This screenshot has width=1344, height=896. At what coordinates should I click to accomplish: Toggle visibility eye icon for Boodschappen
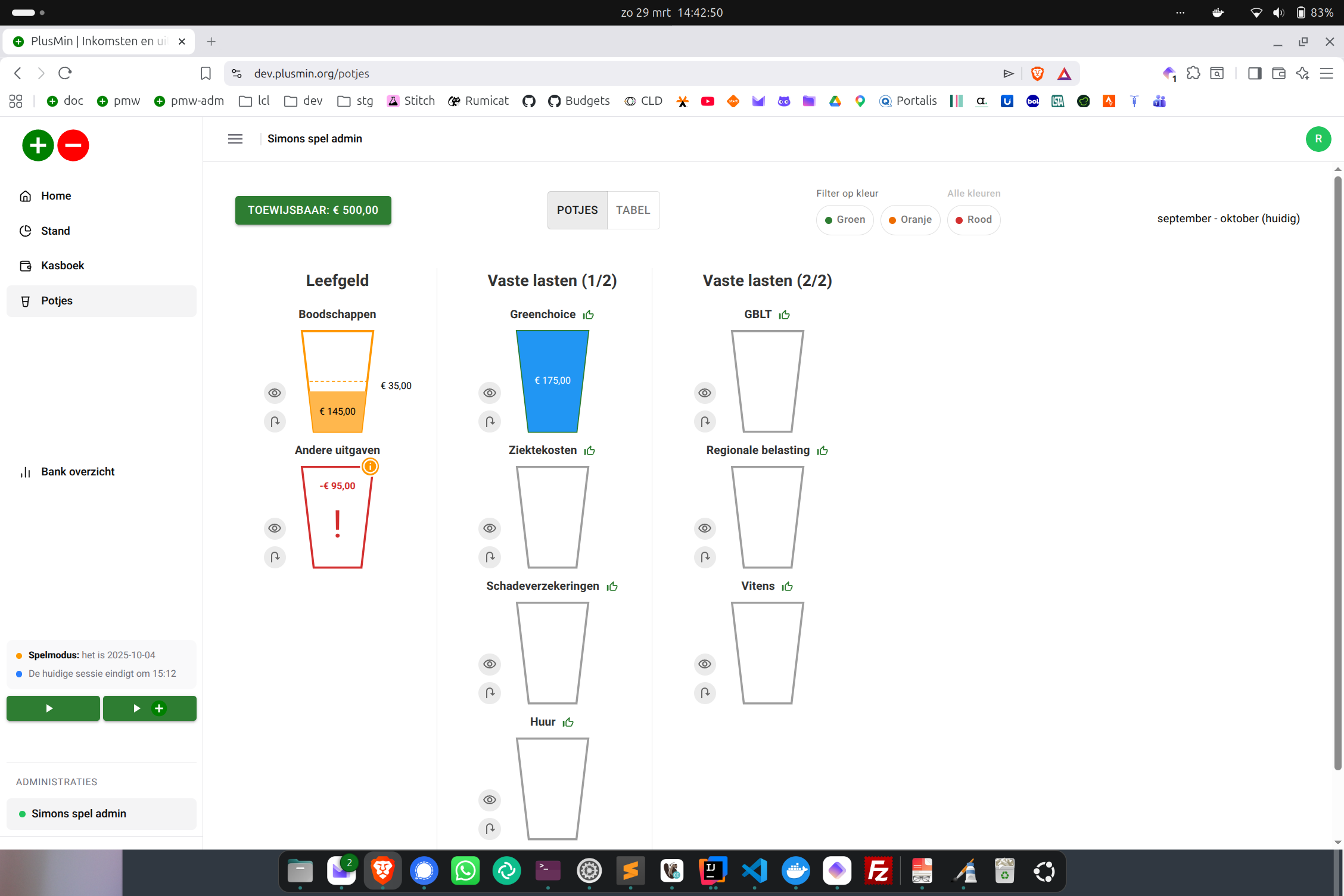pyautogui.click(x=275, y=393)
